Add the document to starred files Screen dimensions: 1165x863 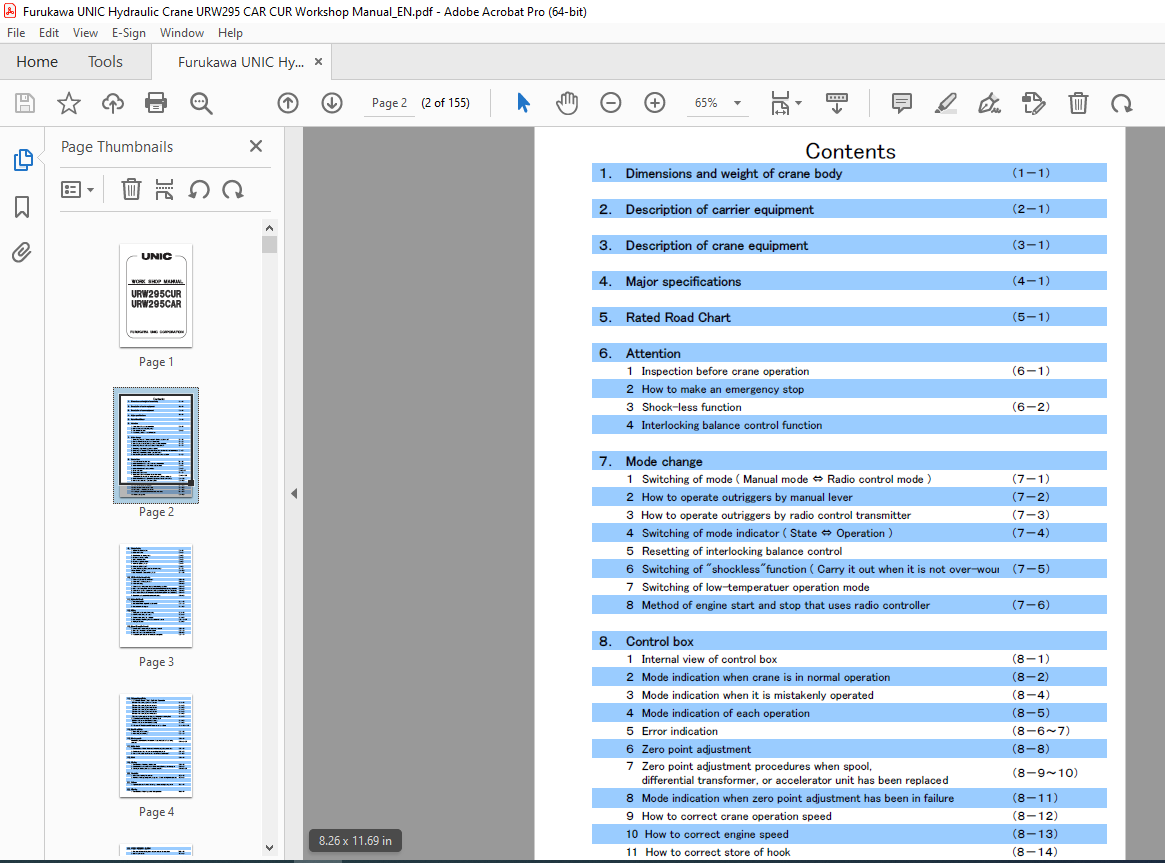tap(68, 103)
